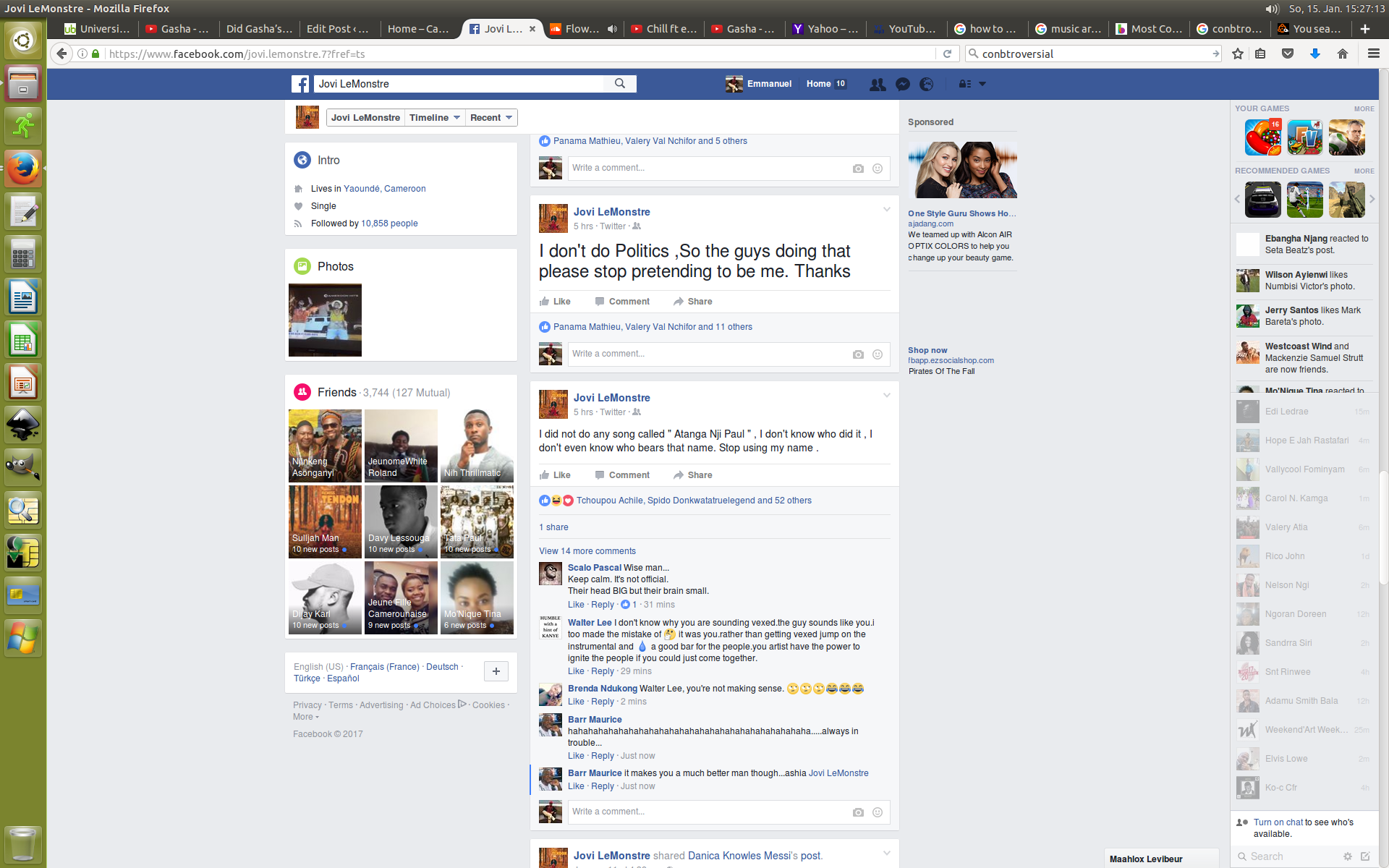
Task: Open the Facebook Messenger icon in header
Action: click(902, 84)
